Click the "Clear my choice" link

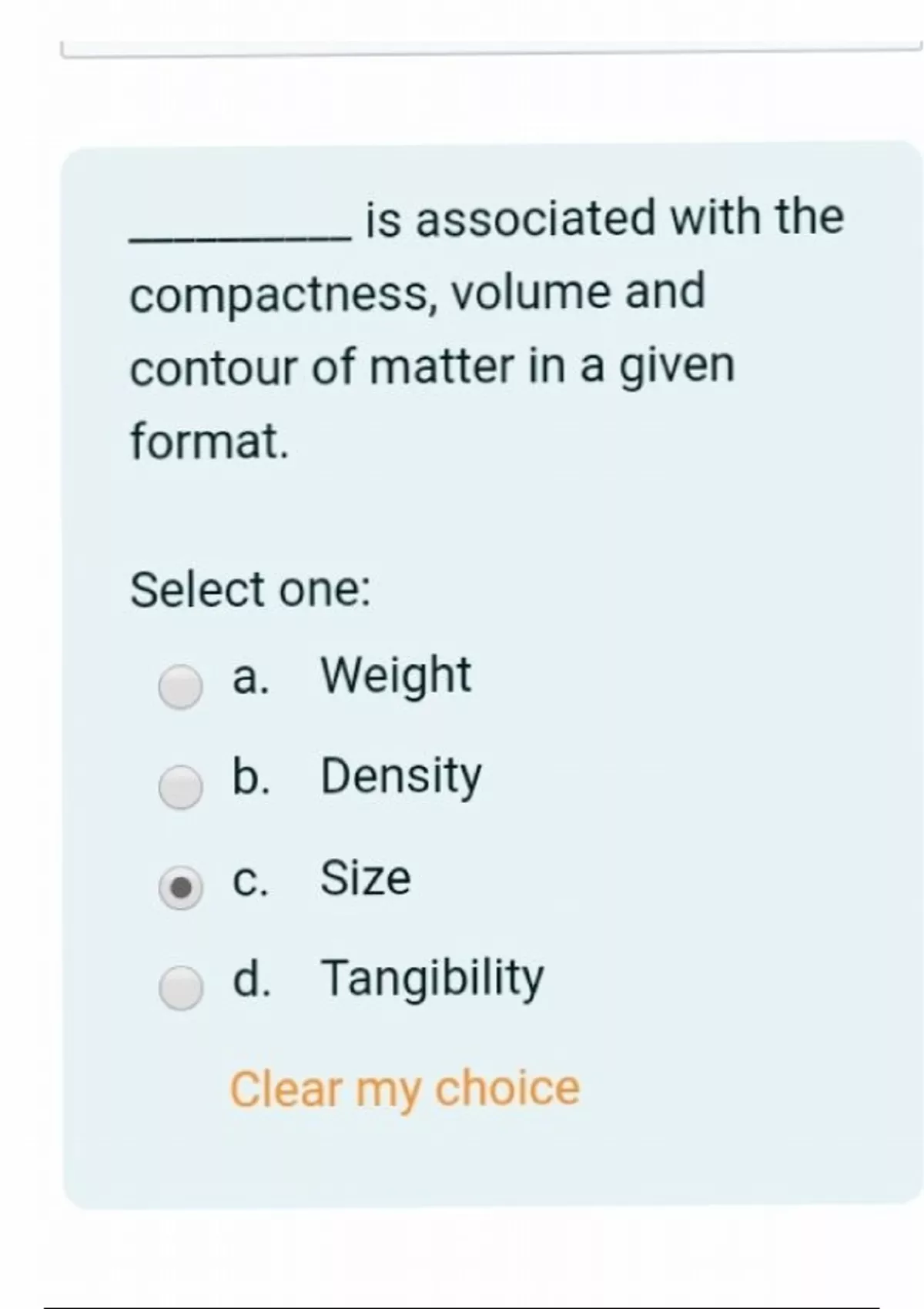tap(404, 1089)
